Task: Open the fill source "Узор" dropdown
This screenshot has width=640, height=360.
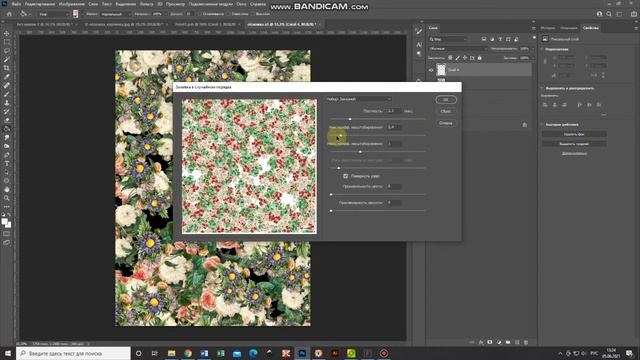Action: pyautogui.click(x=53, y=14)
